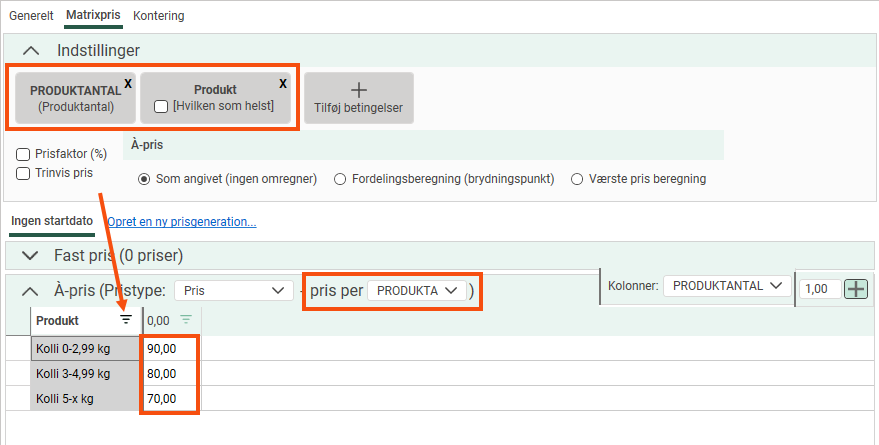Collapse the Indstillinger section chevron

(x=31, y=50)
